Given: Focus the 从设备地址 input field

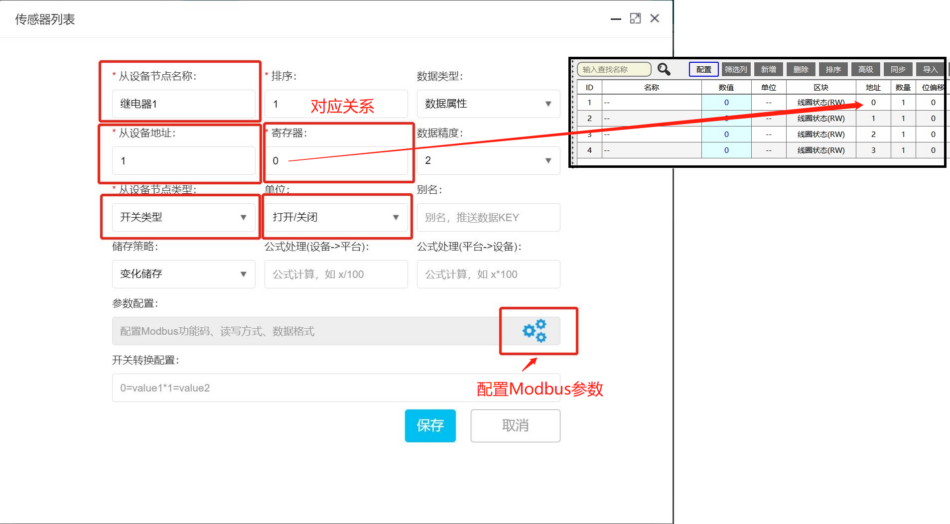Looking at the screenshot, I should [184, 161].
